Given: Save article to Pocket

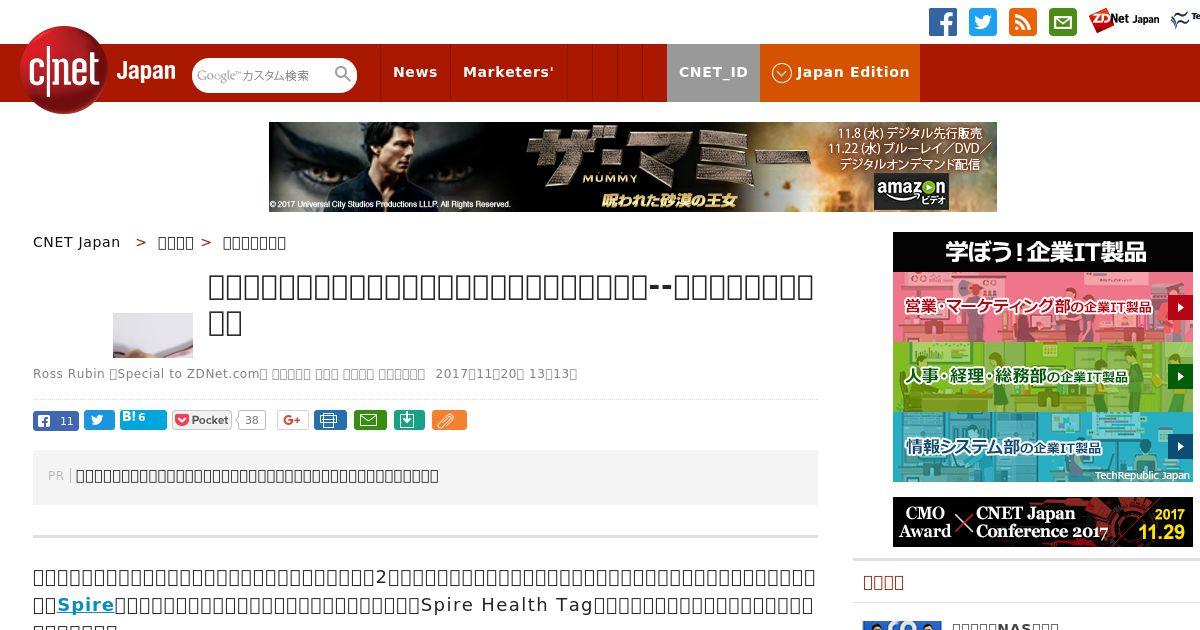Looking at the screenshot, I should point(202,420).
